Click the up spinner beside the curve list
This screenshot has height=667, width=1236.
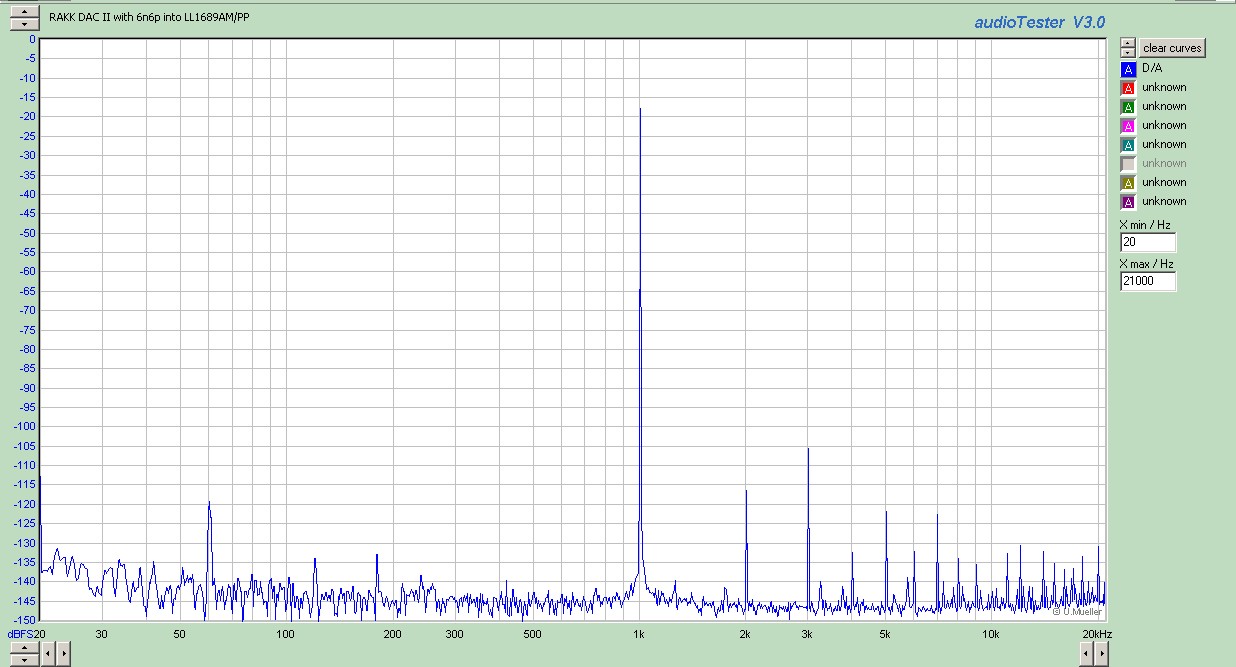click(1128, 43)
